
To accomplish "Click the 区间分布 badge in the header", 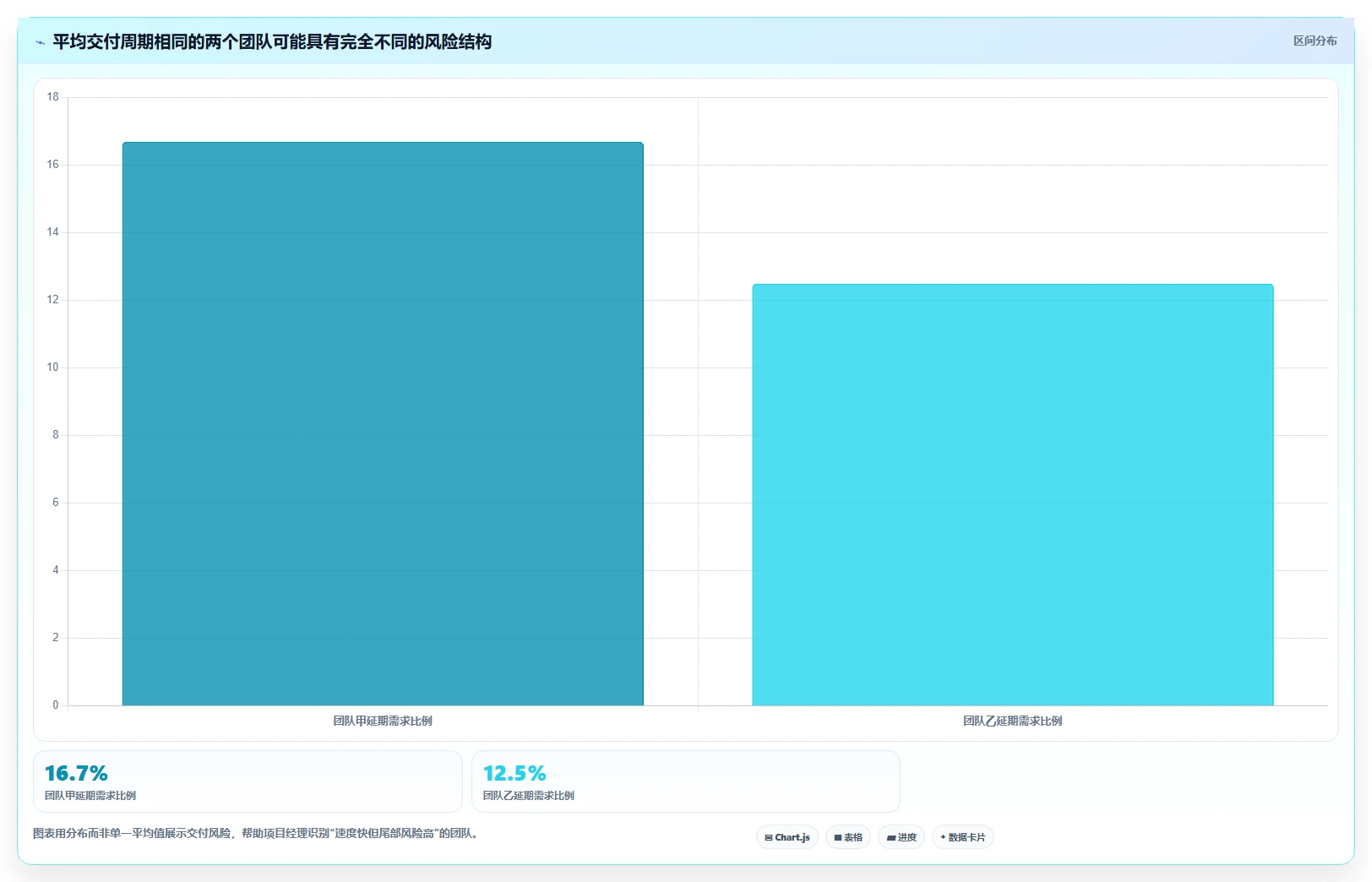I will click(1315, 41).
